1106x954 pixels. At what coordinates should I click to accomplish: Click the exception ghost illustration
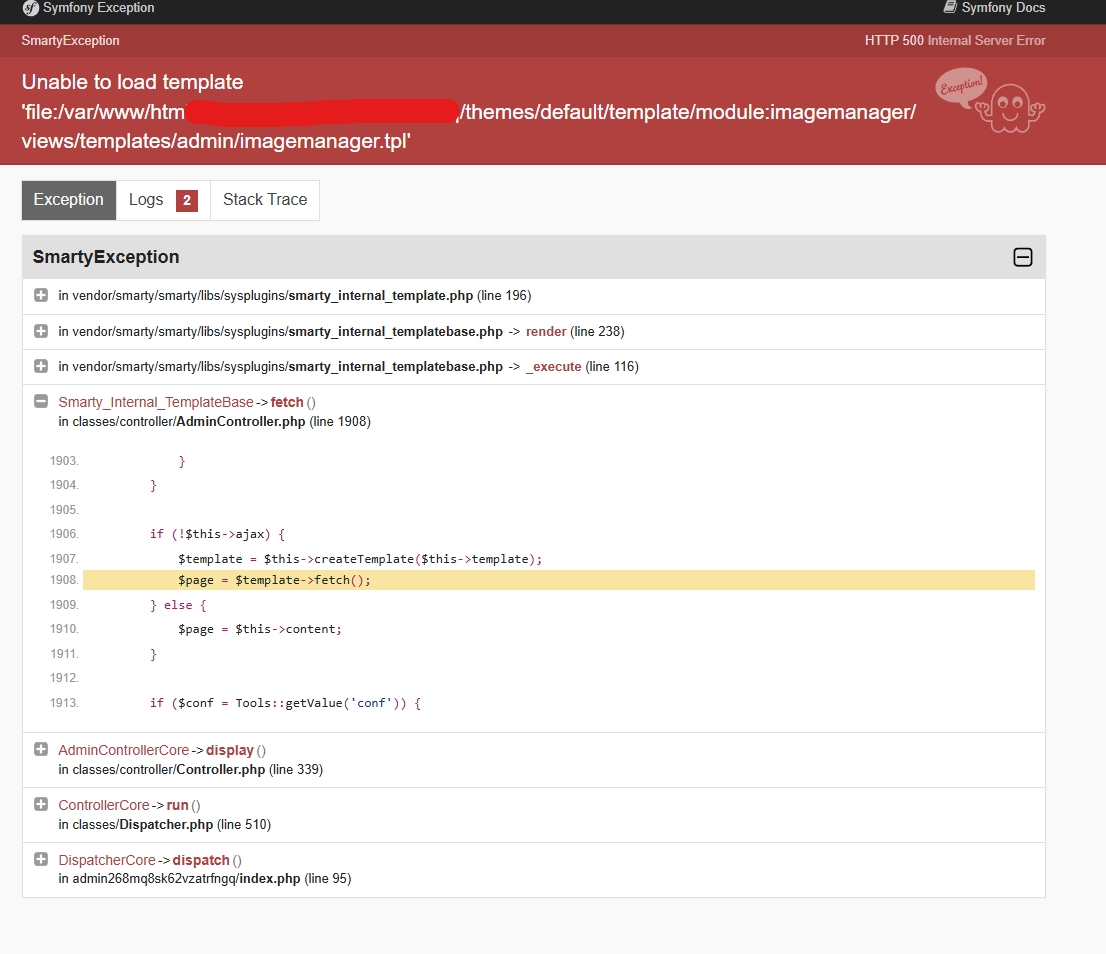pyautogui.click(x=990, y=100)
